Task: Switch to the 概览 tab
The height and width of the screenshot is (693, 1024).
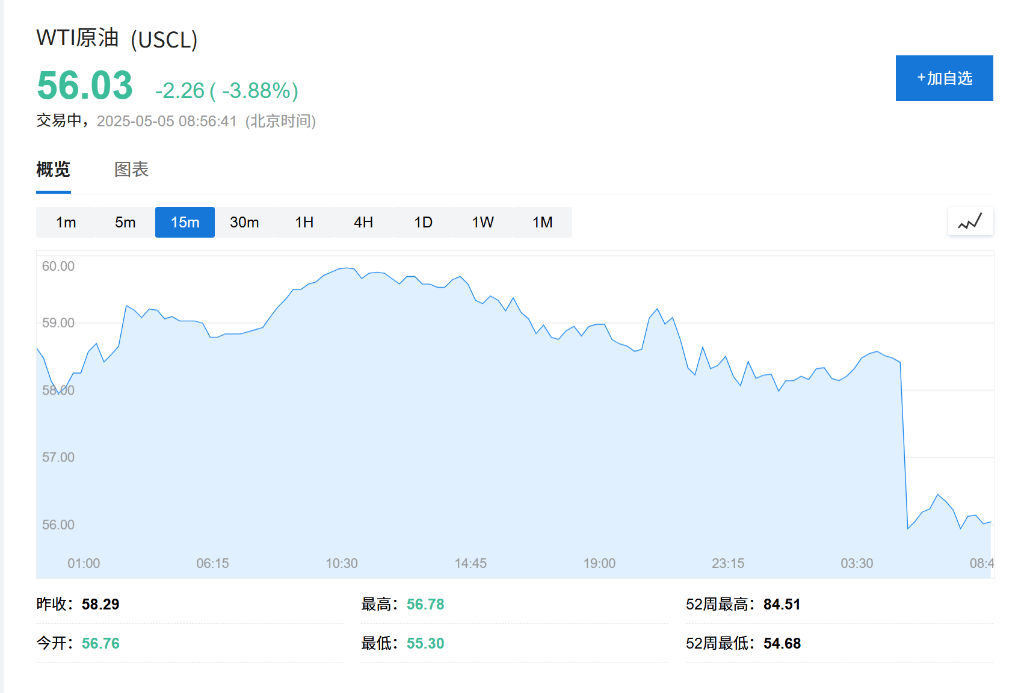Action: [52, 169]
